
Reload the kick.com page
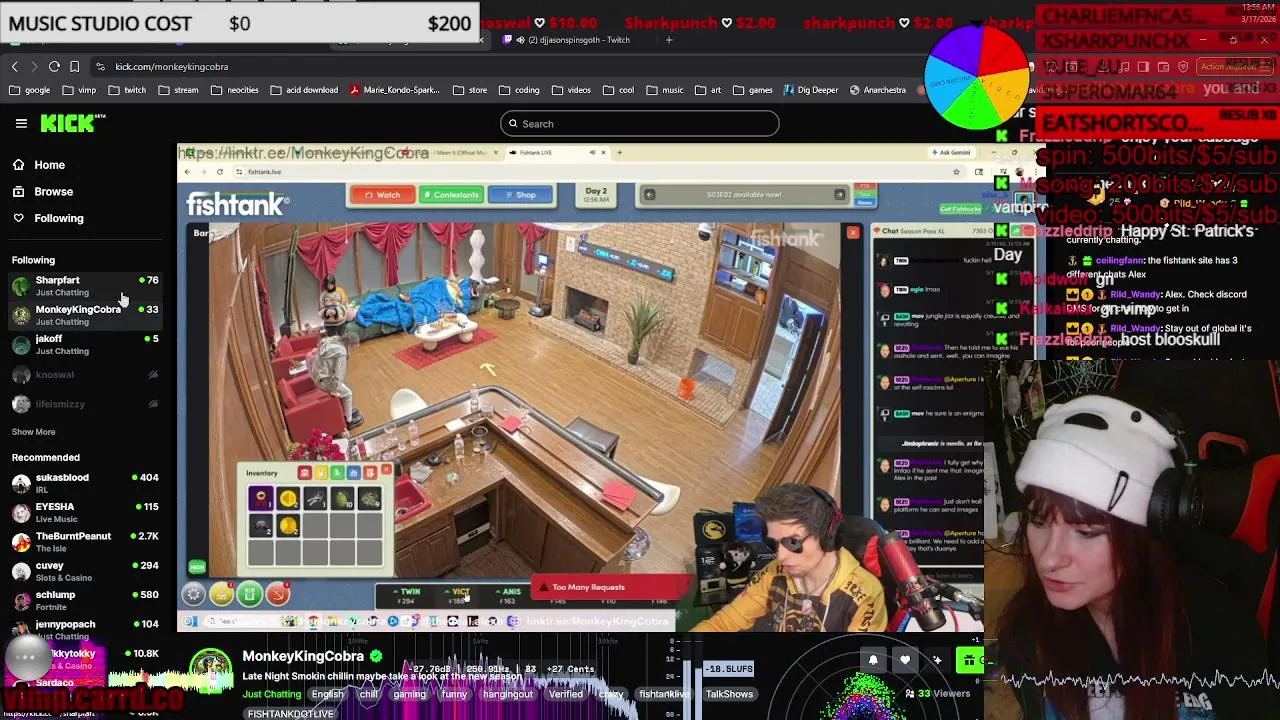click(54, 66)
